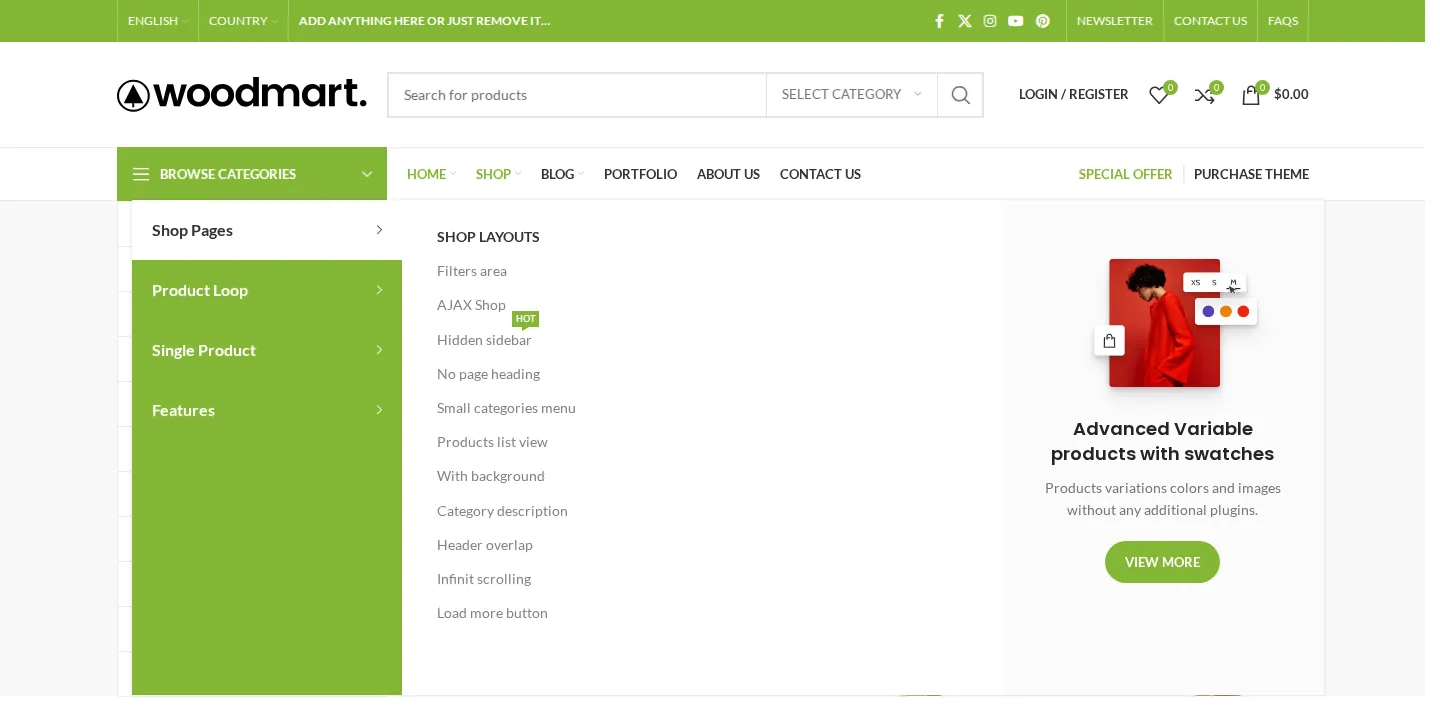Expand the Shop Pages submenu arrow
This screenshot has width=1440, height=720.
[x=379, y=230]
